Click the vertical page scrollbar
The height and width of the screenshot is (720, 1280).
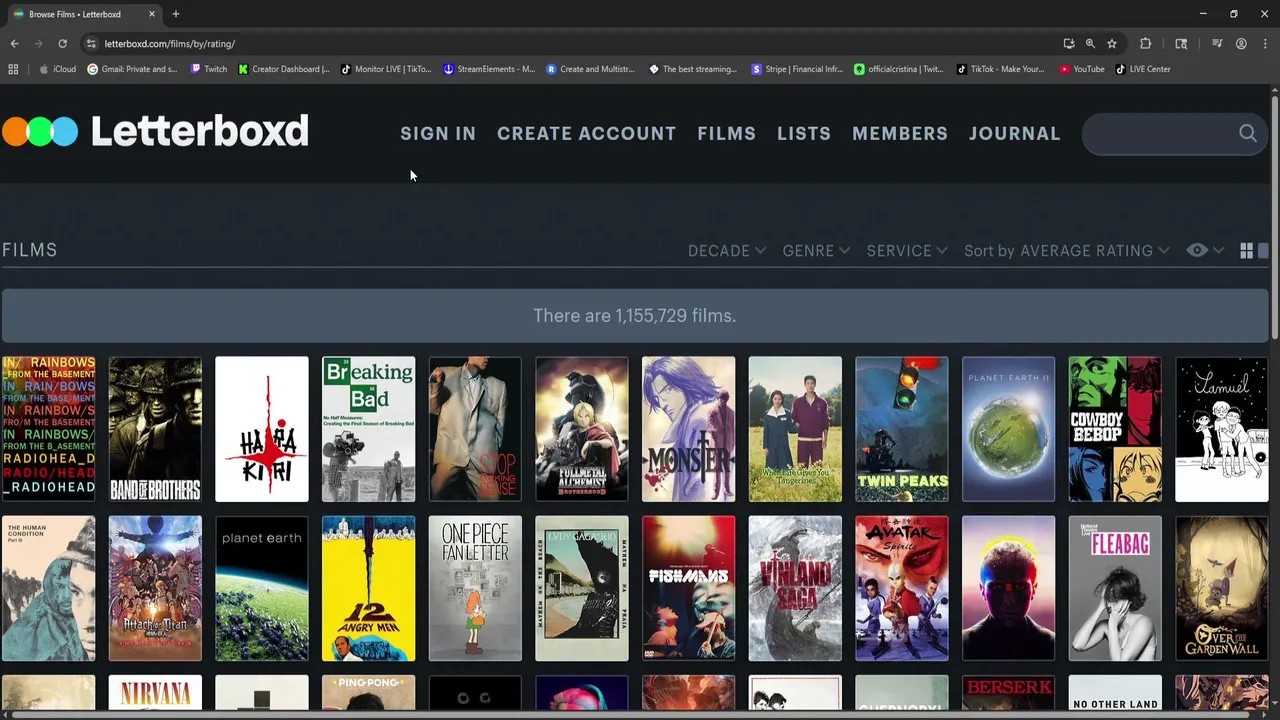coord(1275,215)
